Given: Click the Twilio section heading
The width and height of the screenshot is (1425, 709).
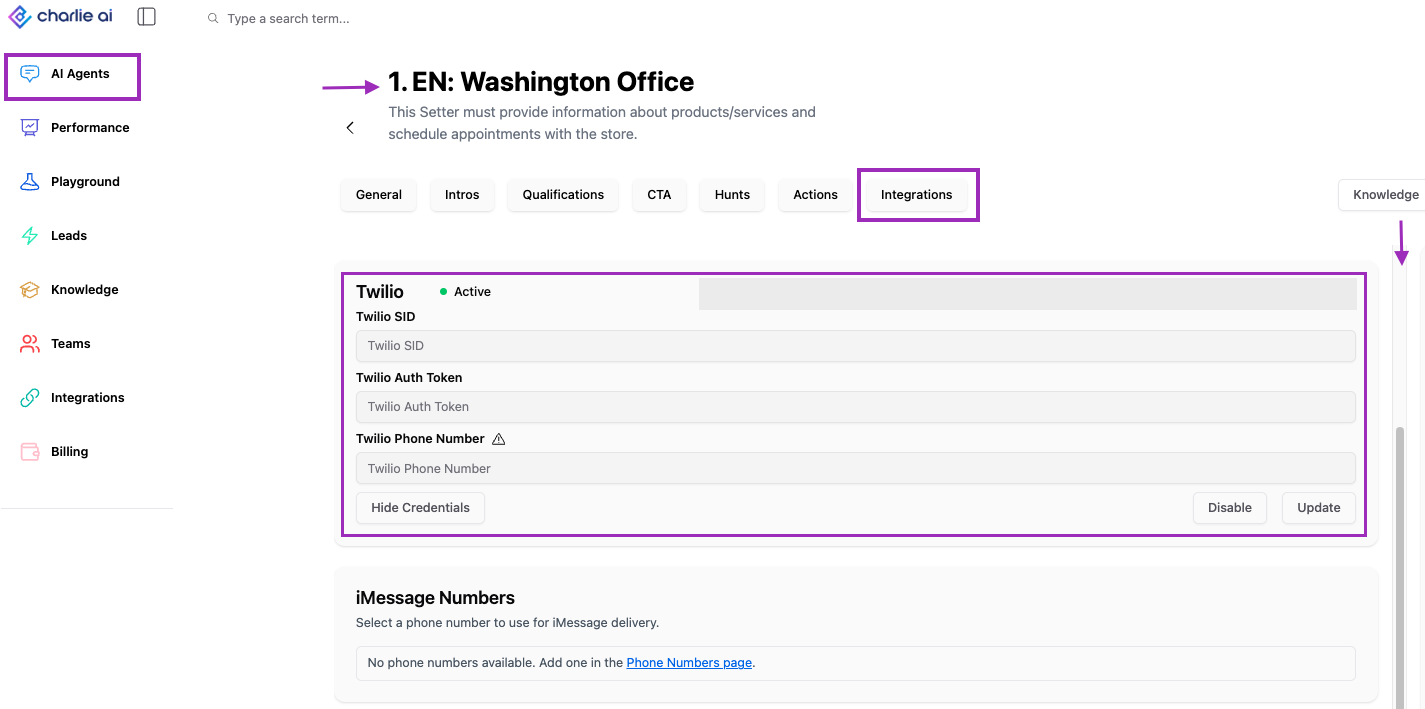Looking at the screenshot, I should click(380, 292).
